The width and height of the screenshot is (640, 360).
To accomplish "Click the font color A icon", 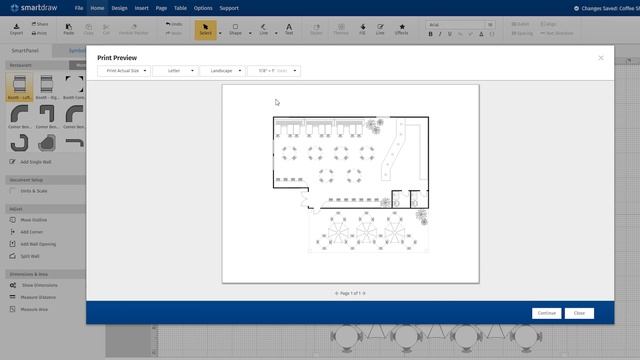I will (481, 34).
